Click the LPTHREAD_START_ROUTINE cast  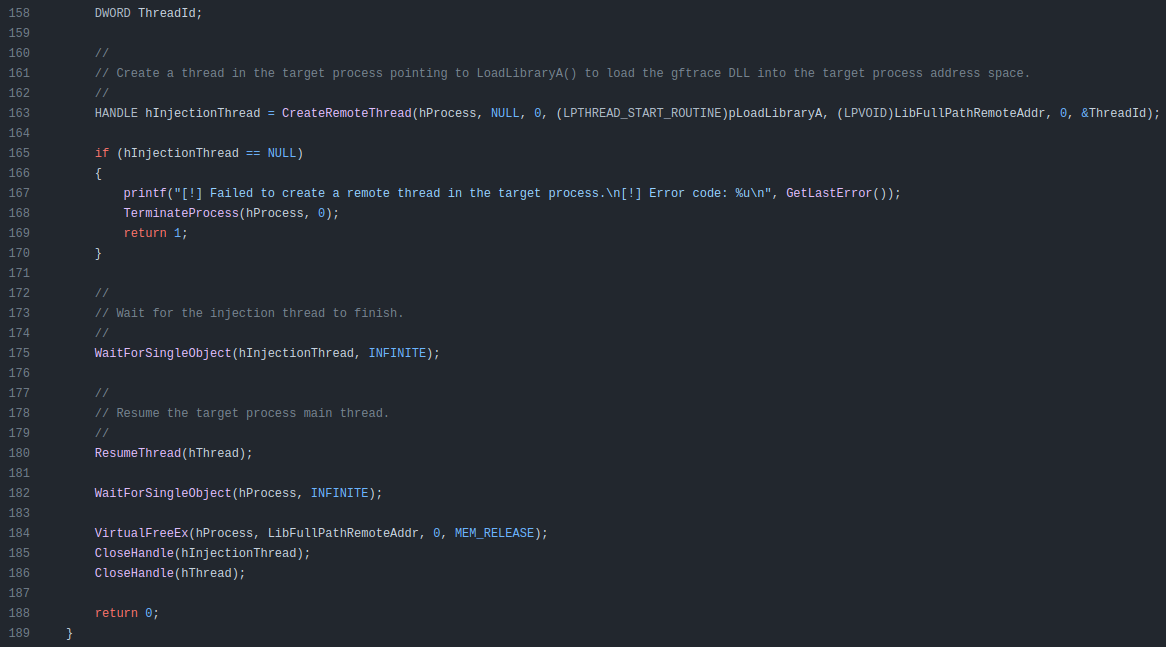(642, 113)
